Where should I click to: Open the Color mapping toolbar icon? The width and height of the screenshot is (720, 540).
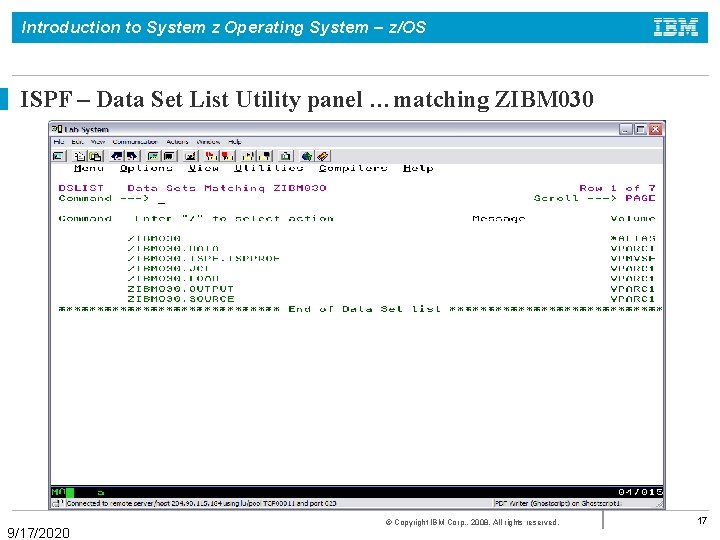(169, 156)
